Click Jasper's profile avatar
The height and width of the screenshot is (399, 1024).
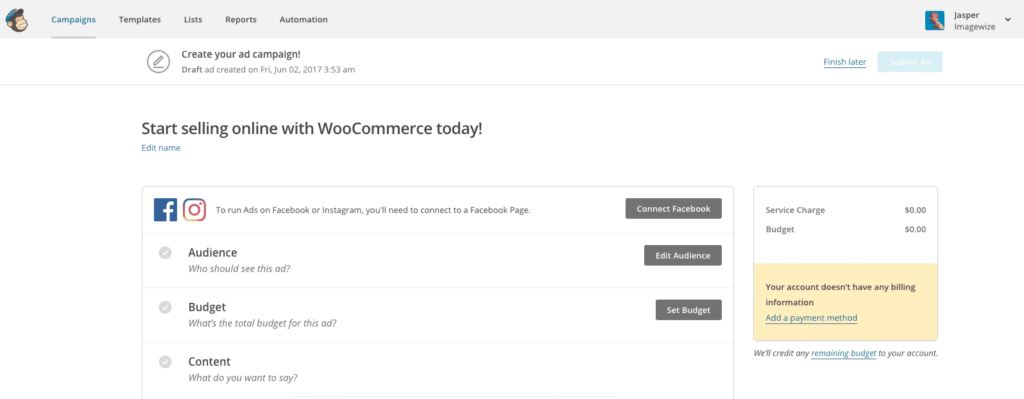pos(935,20)
